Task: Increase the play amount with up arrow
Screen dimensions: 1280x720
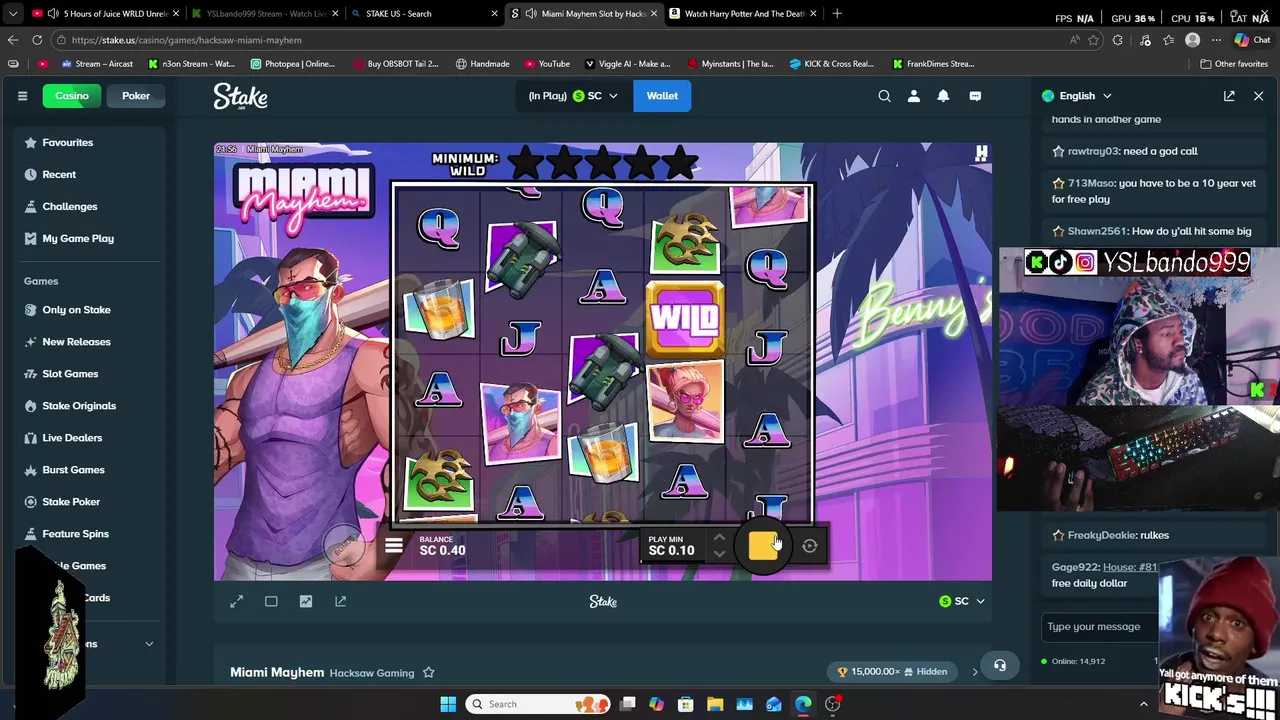Action: pyautogui.click(x=719, y=538)
